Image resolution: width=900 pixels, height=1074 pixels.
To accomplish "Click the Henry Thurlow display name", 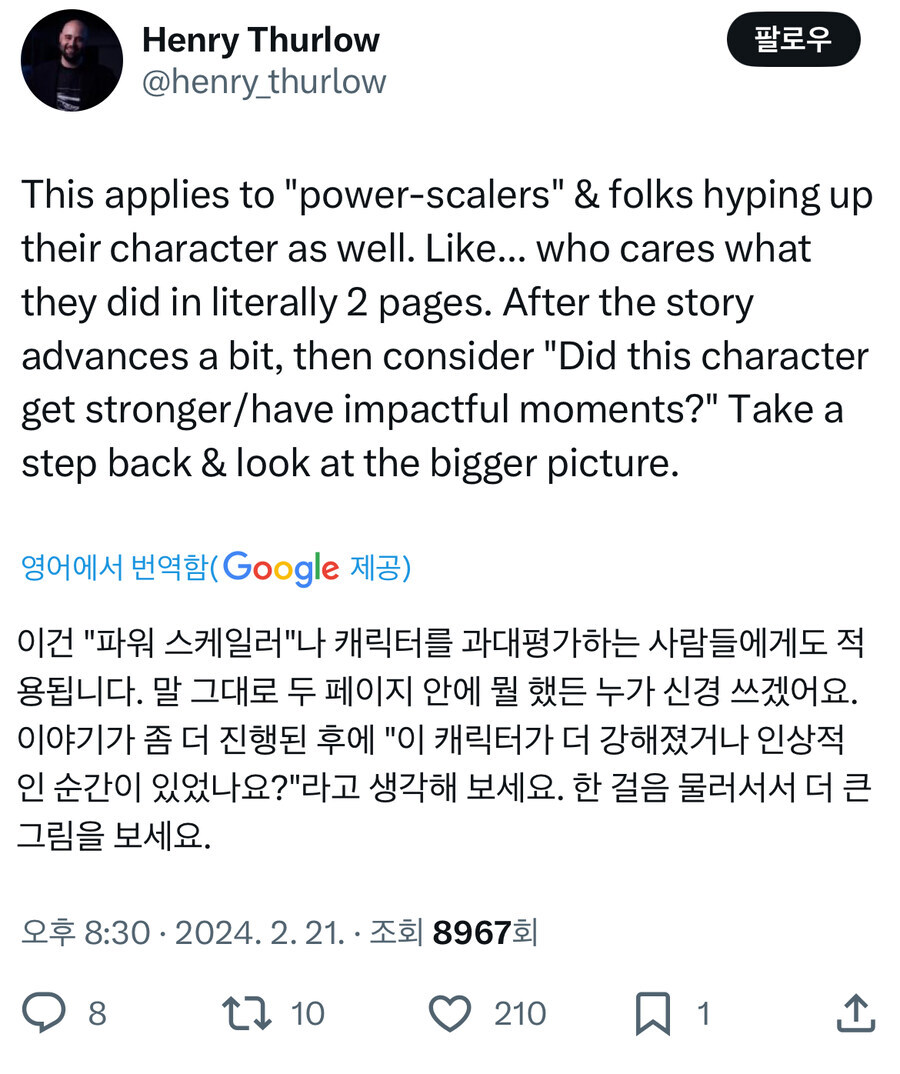I will pyautogui.click(x=260, y=40).
